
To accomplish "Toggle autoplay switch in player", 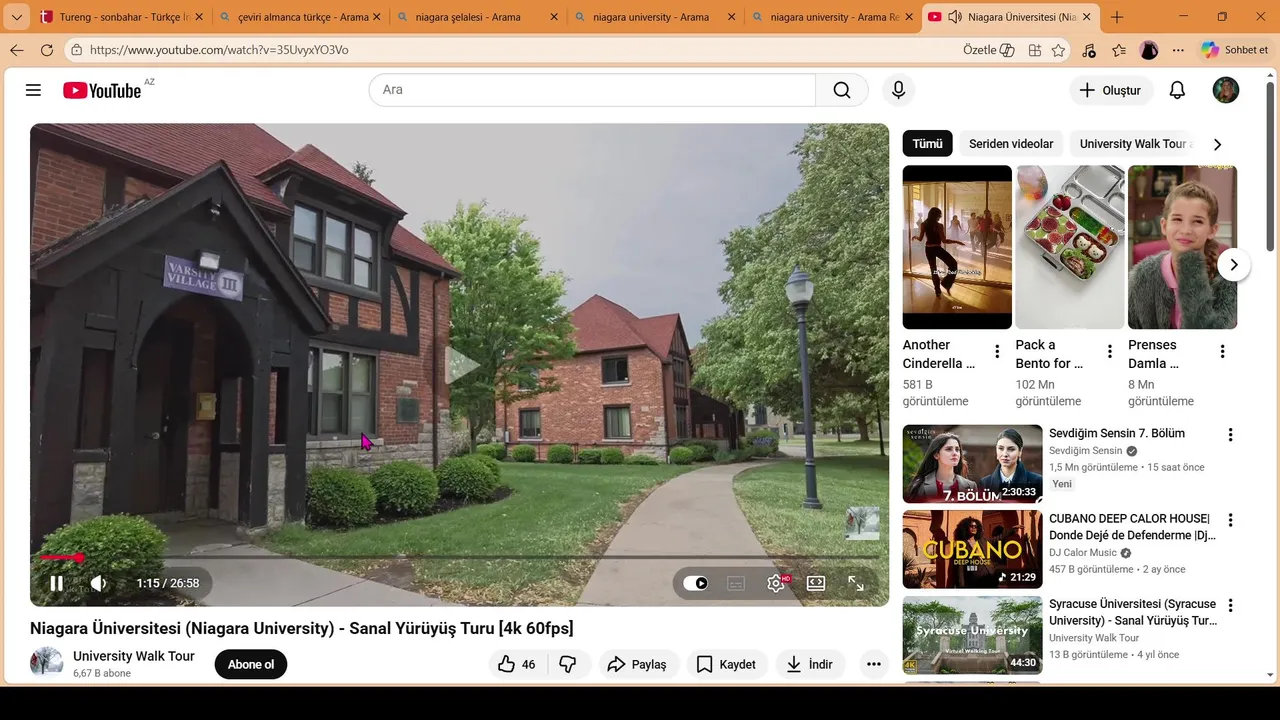I will coord(695,583).
